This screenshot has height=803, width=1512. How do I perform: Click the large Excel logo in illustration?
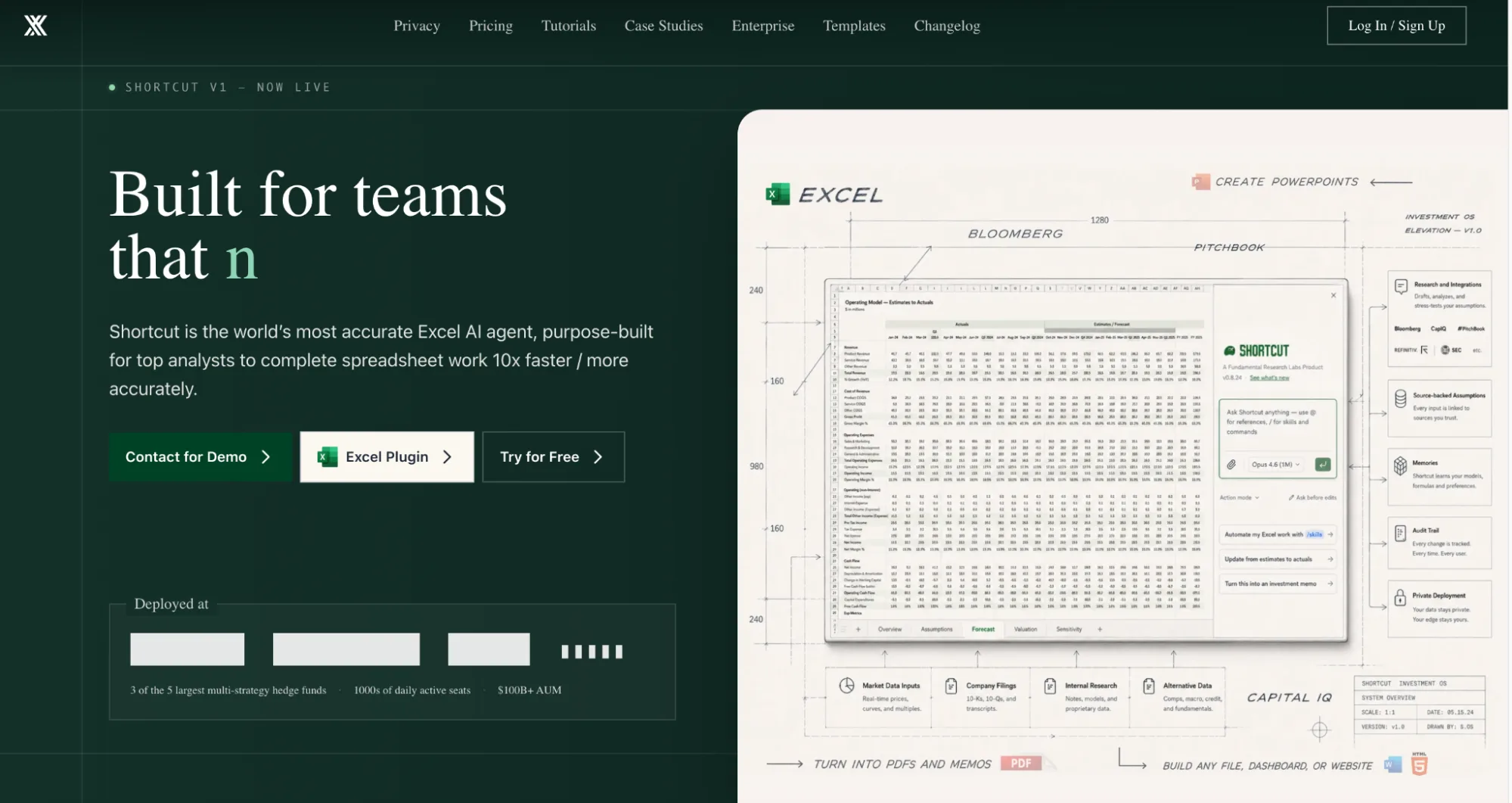click(x=777, y=195)
